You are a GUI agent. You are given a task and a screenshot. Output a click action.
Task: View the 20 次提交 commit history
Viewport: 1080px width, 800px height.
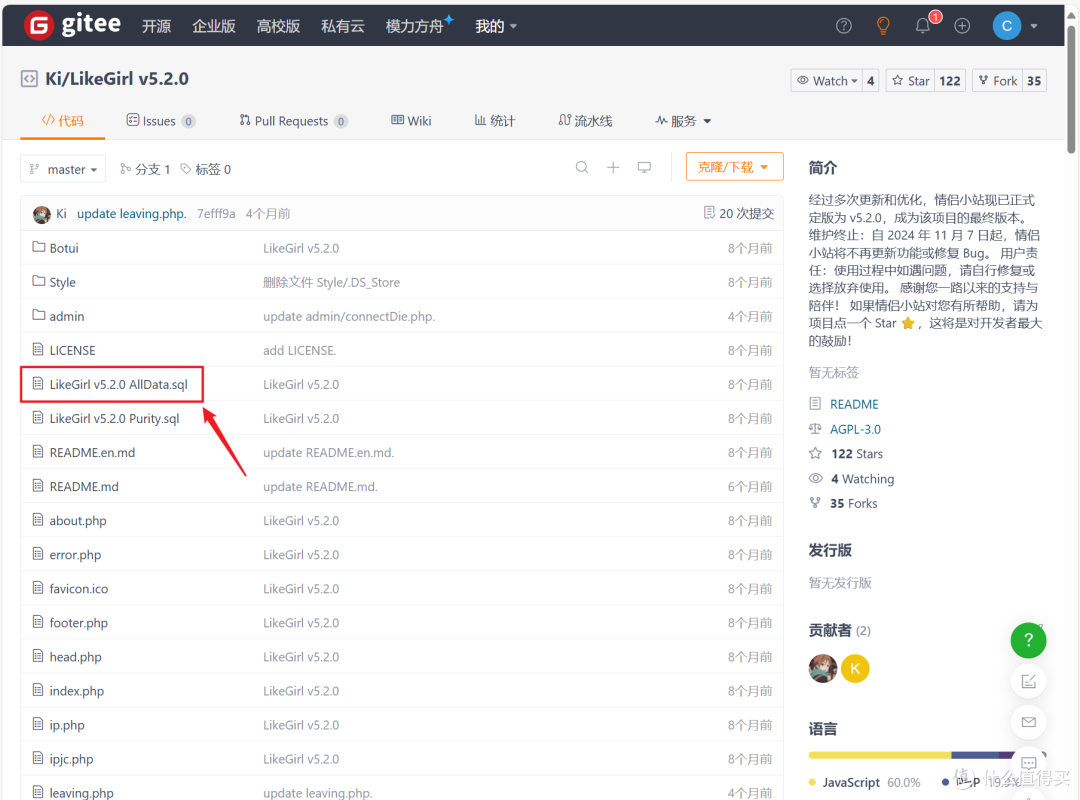coord(738,214)
